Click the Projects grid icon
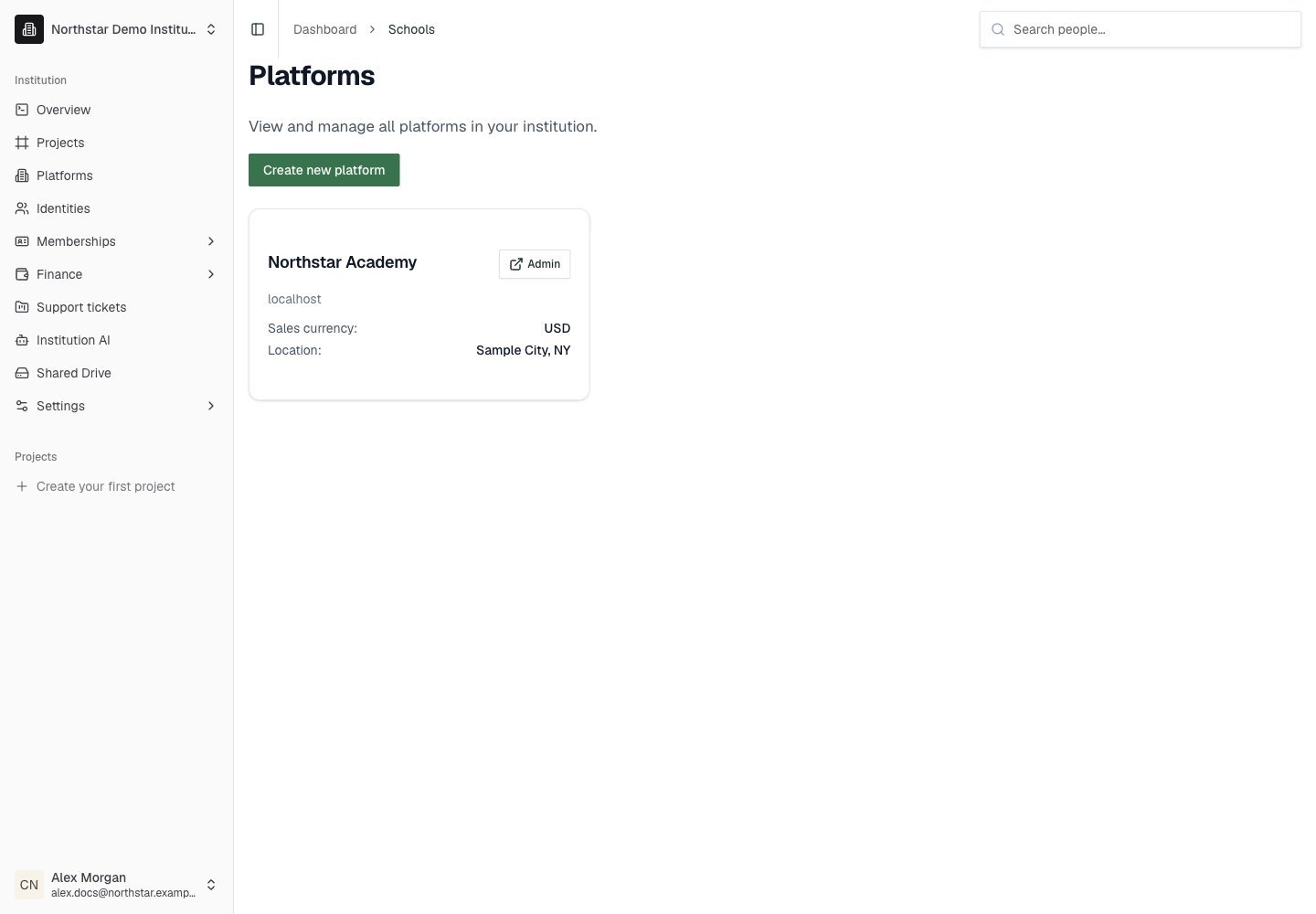This screenshot has width=1316, height=914. coord(22,143)
